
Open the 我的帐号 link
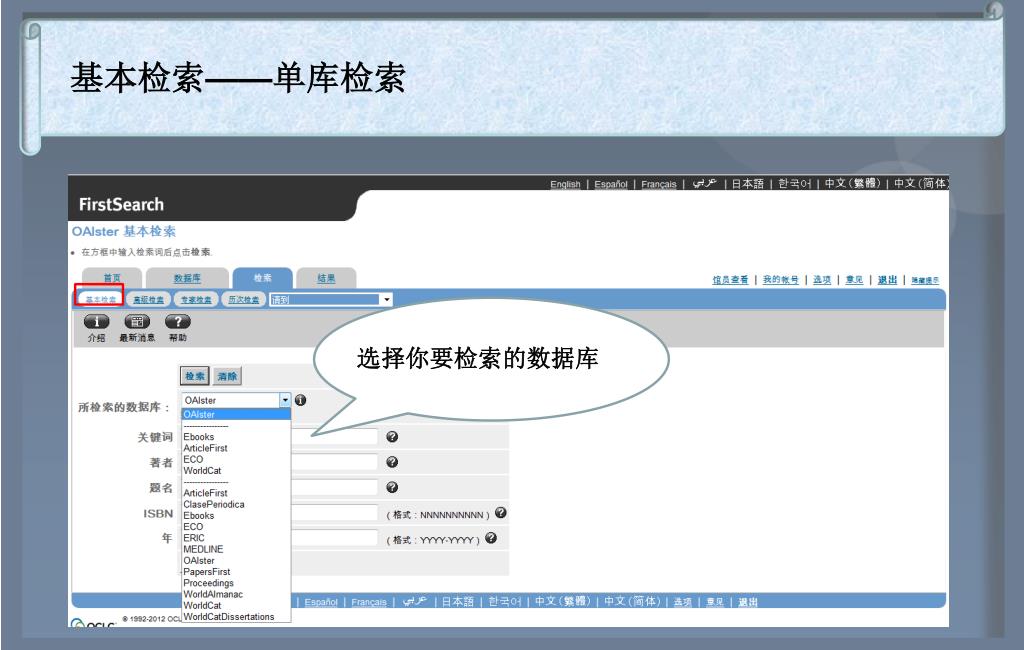click(780, 280)
